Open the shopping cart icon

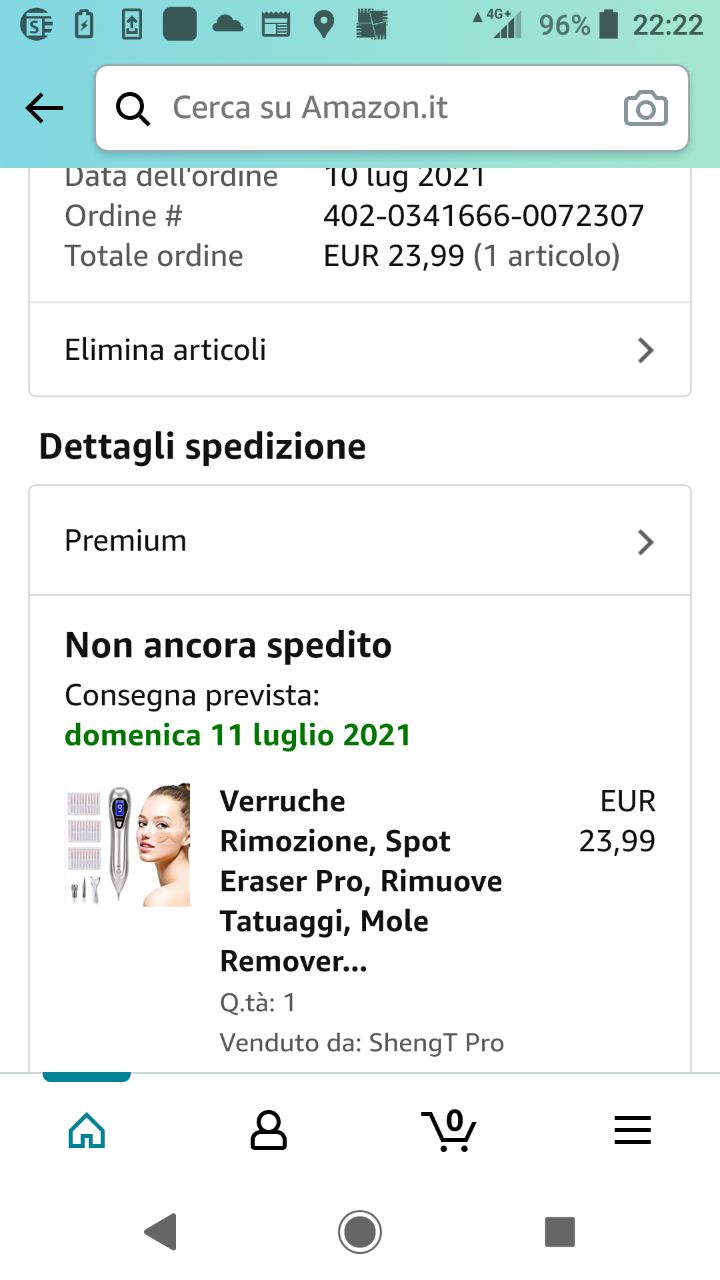(x=450, y=1130)
